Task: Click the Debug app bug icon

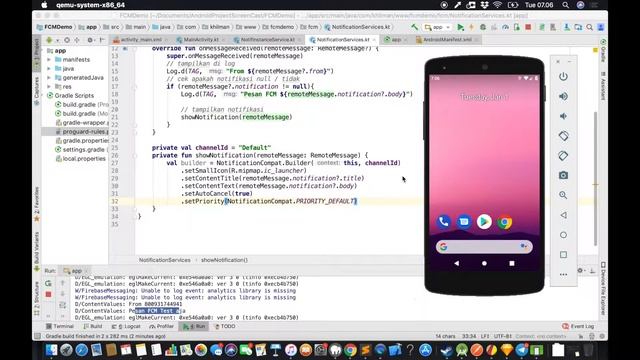Action: [483, 27]
